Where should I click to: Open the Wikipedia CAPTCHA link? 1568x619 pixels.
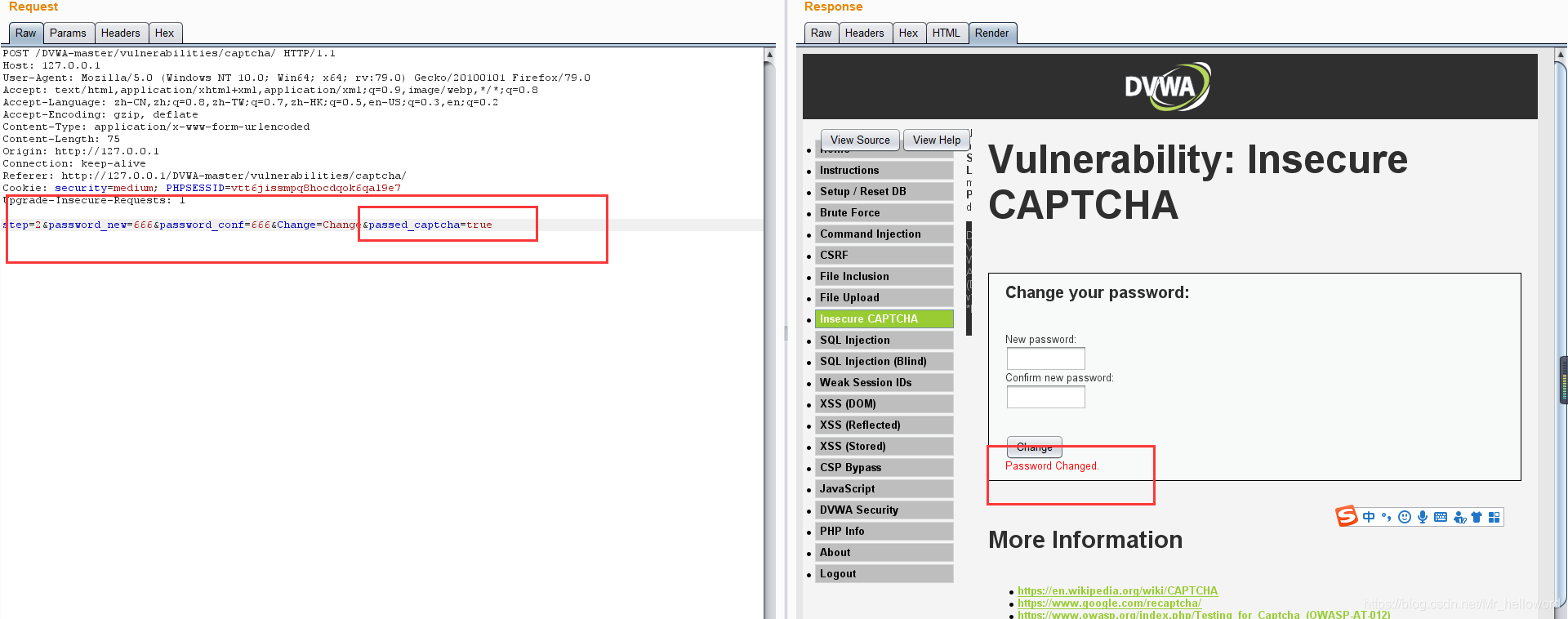tap(1117, 590)
